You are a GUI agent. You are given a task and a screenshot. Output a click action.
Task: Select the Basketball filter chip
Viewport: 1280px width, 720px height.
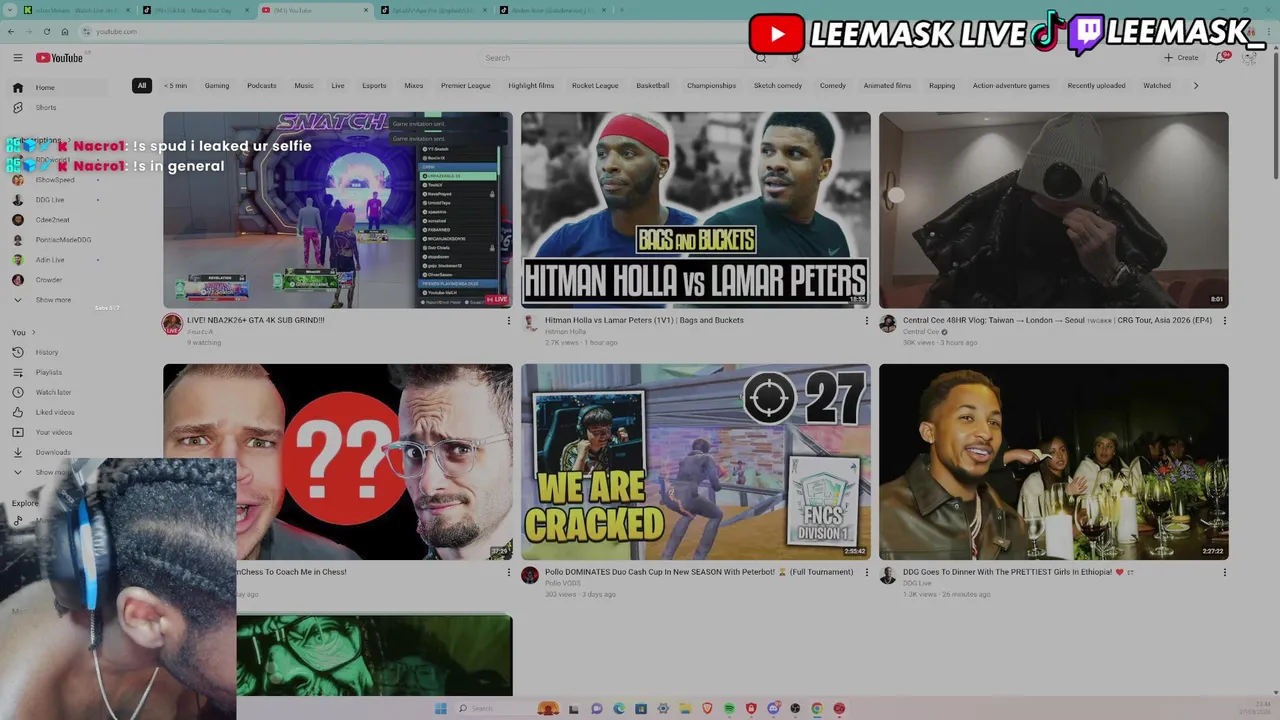click(x=653, y=86)
